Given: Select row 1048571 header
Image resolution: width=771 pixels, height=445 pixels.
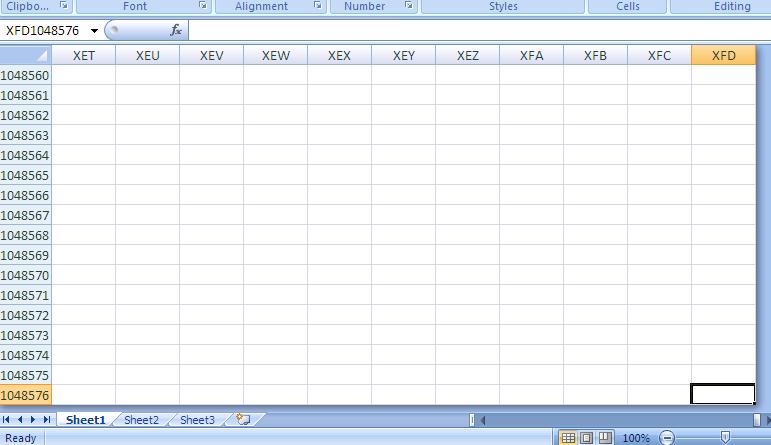Looking at the screenshot, I should [26, 296].
